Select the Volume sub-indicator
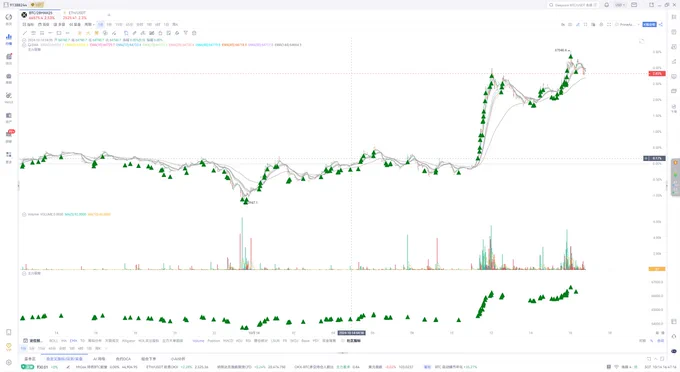Viewport: 680px width, 372px height. coord(198,341)
